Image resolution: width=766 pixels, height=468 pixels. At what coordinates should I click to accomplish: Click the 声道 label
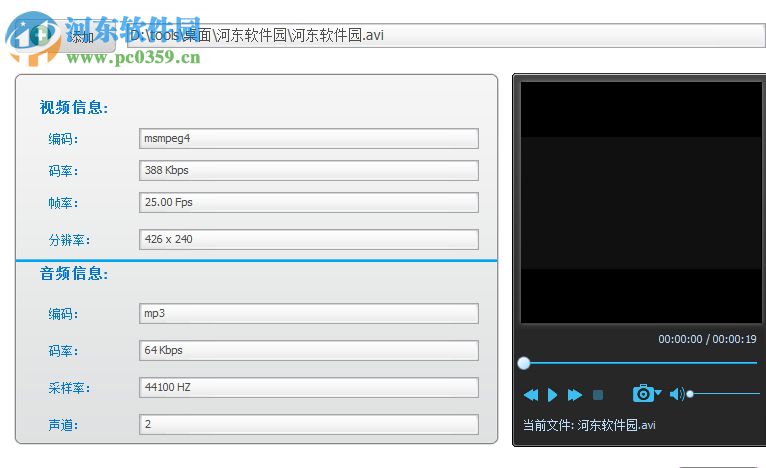pyautogui.click(x=63, y=425)
